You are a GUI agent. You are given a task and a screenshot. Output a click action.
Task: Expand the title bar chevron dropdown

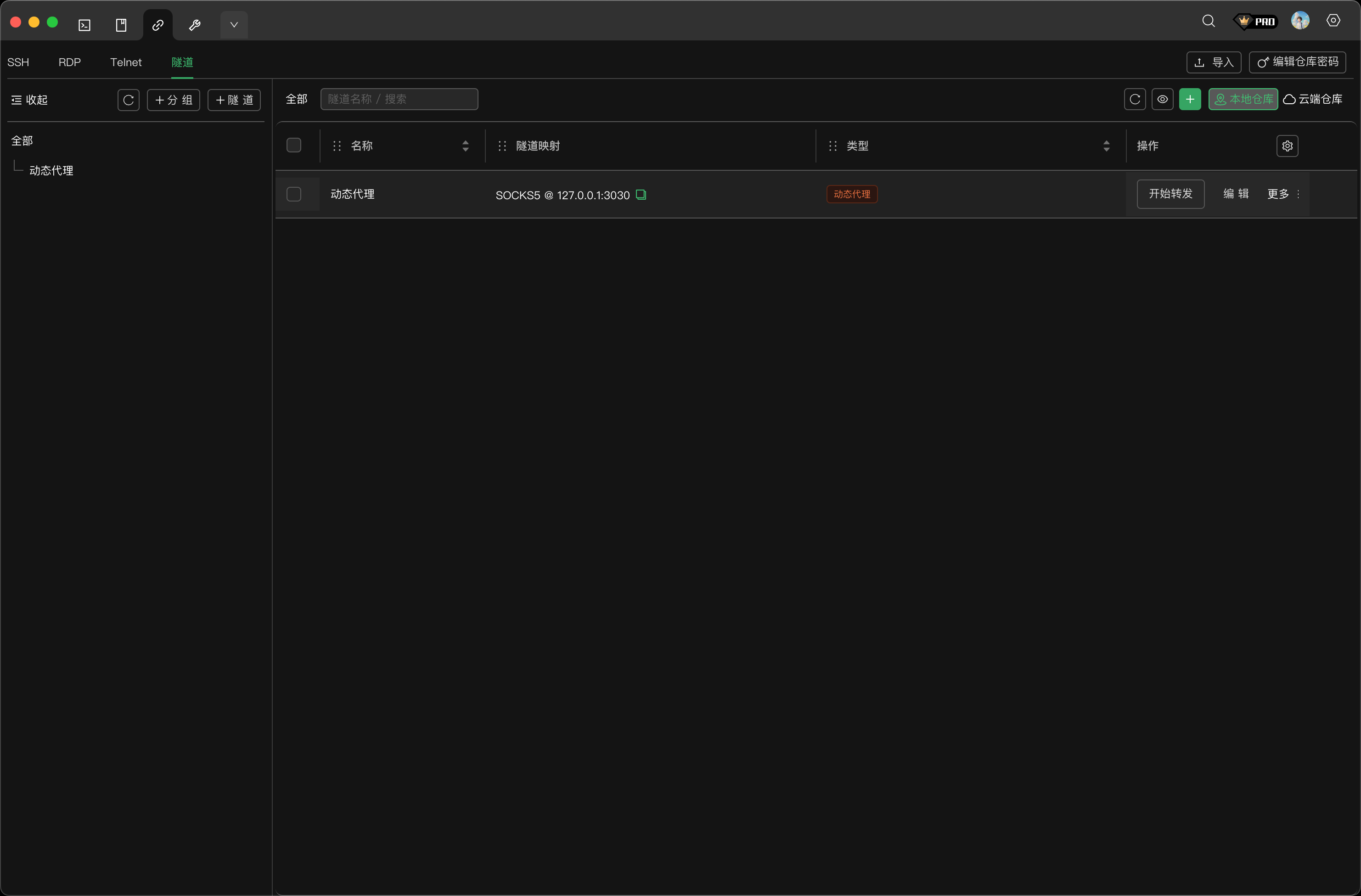point(234,25)
